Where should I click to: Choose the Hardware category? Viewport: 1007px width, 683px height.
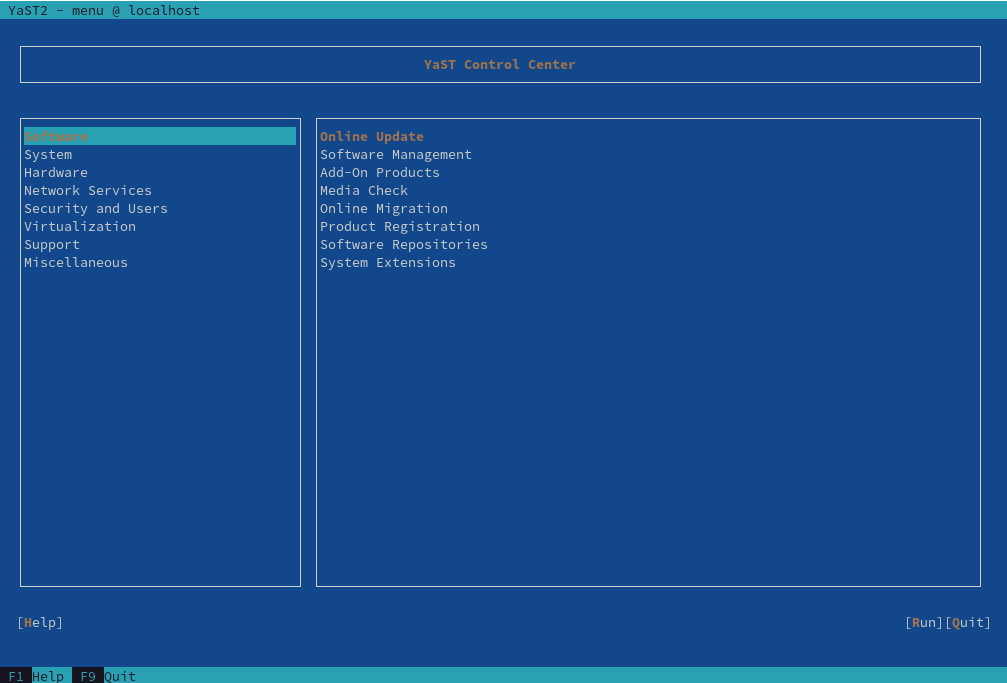point(56,172)
